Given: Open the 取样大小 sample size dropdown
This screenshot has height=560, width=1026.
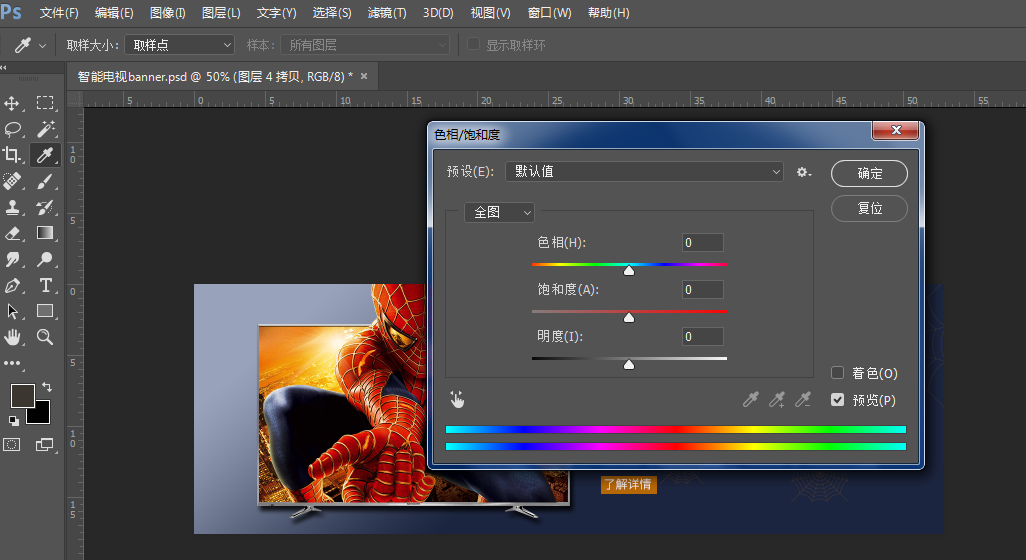Looking at the screenshot, I should pos(179,44).
